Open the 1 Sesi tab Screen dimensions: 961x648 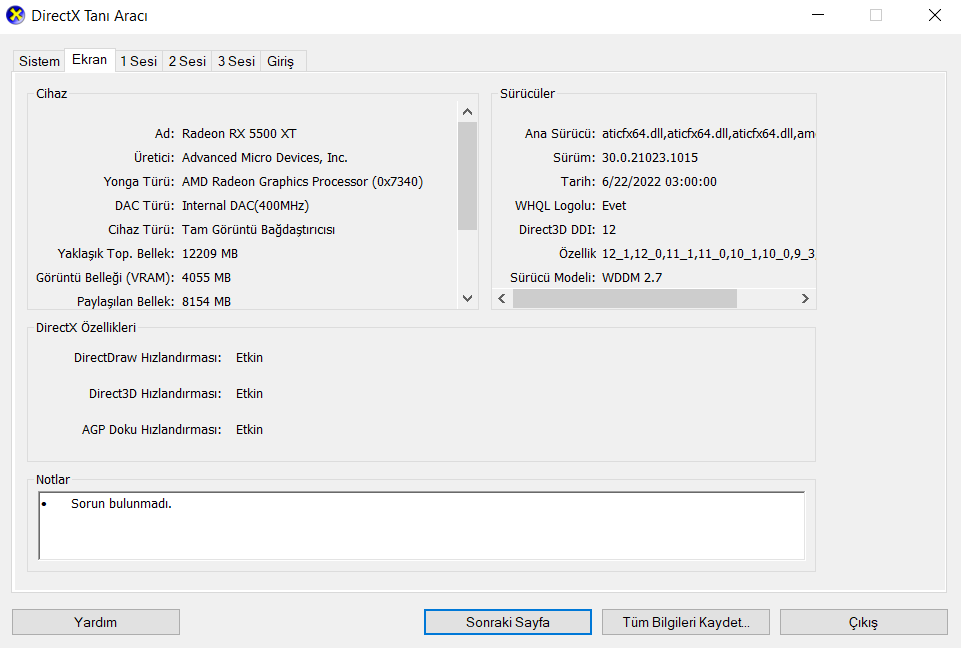click(139, 61)
